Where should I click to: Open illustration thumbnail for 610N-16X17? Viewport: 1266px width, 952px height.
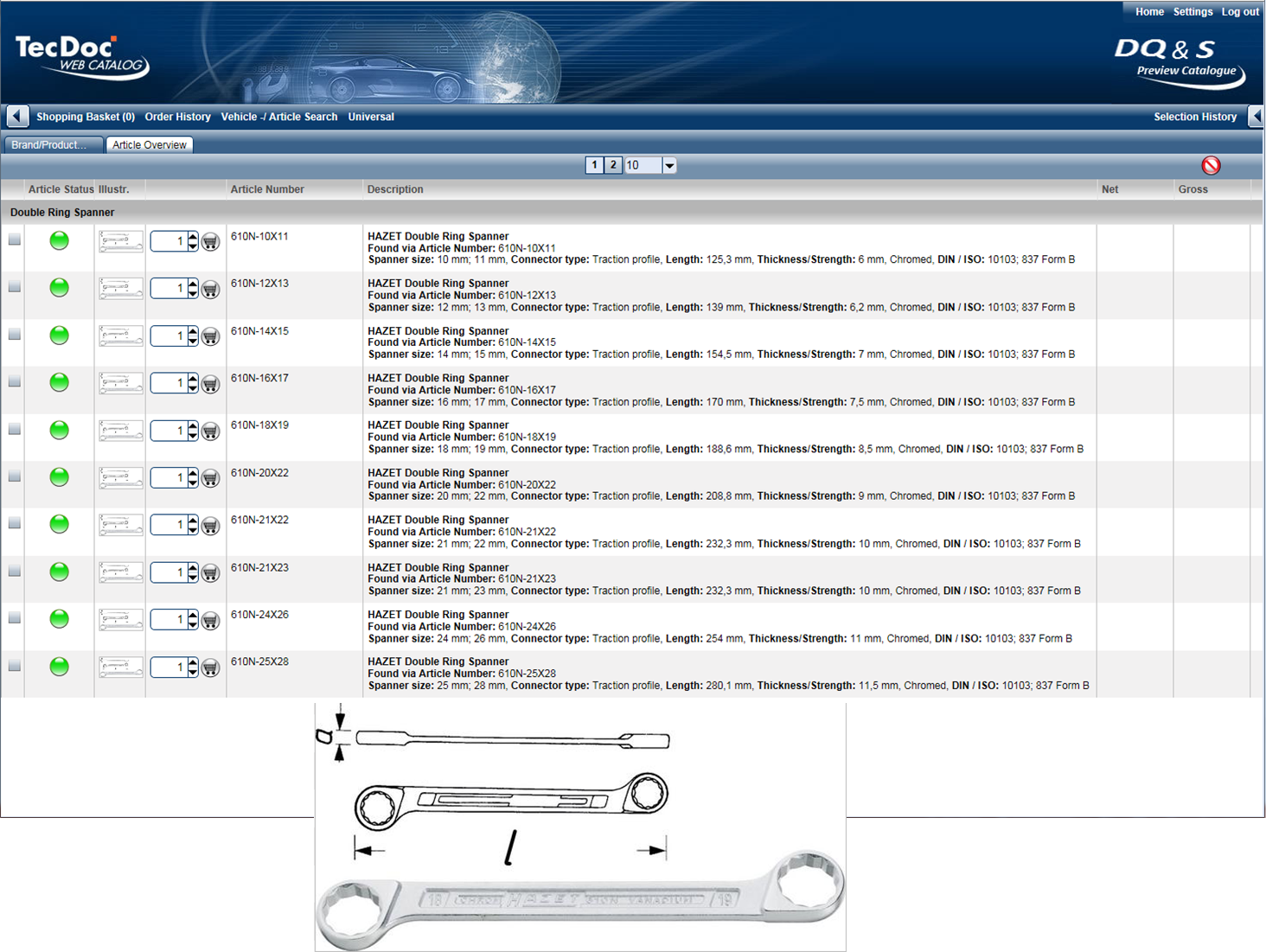(x=120, y=384)
